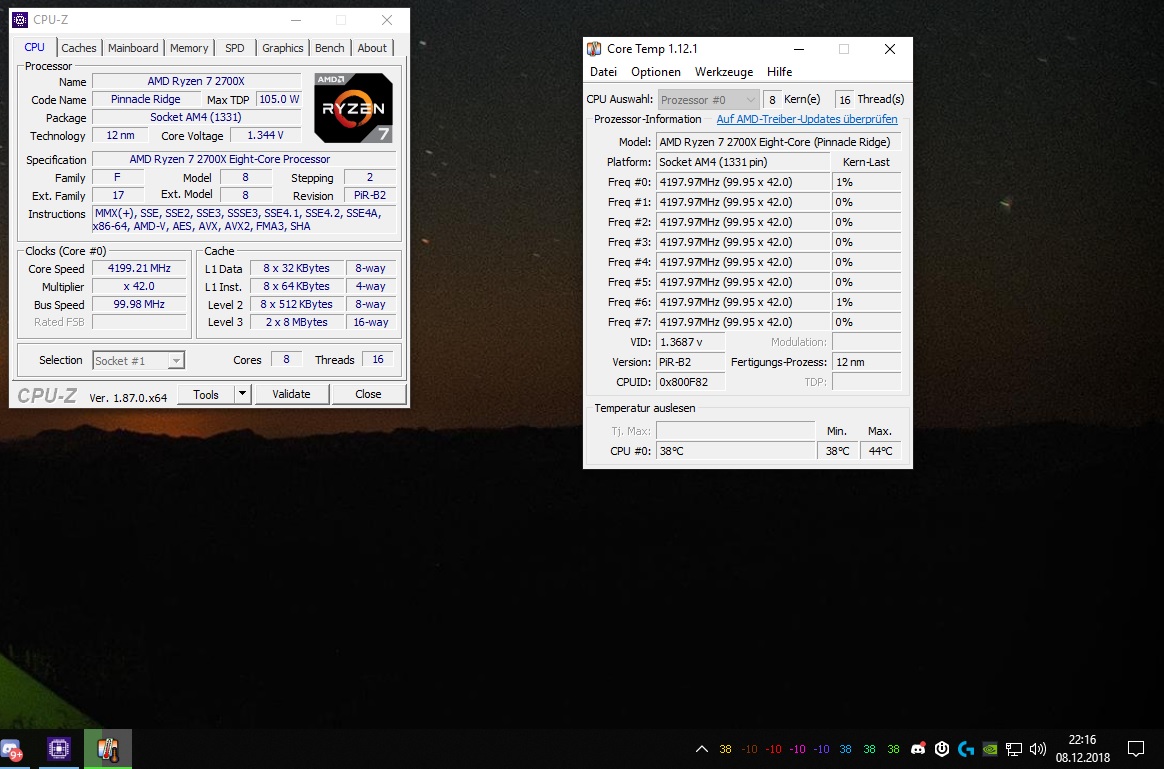
Task: Open the Synergy power-symbol tray icon
Action: [942, 749]
